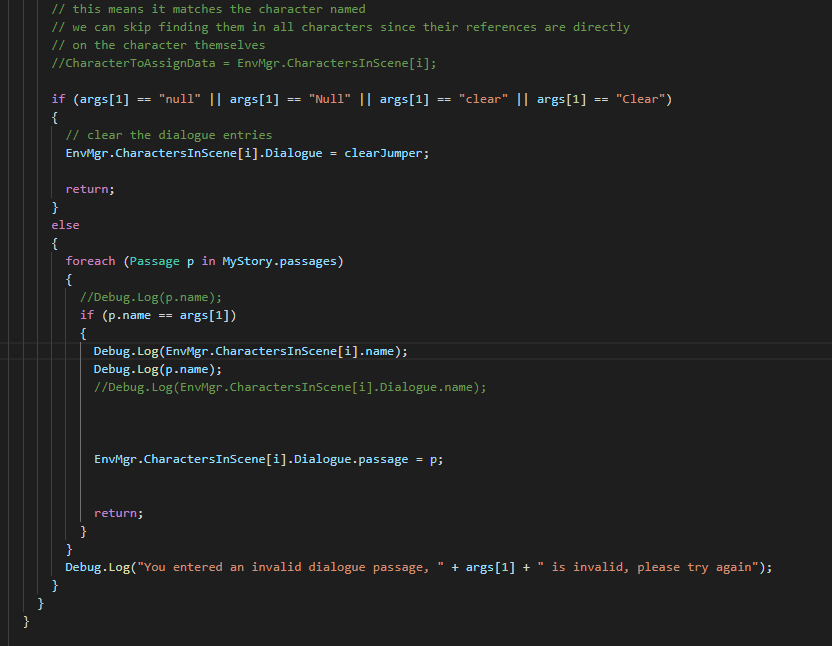Click the uncommented Debug.Log(p.name); statement
This screenshot has height=646, width=832.
coord(158,369)
